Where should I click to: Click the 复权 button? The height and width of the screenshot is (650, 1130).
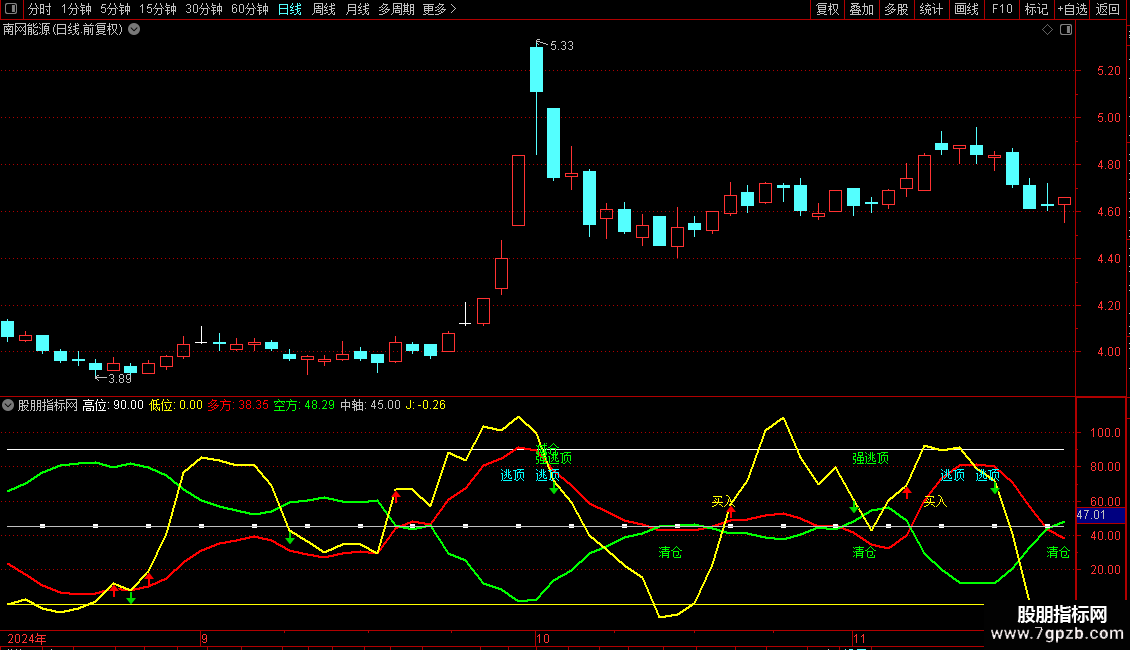(x=827, y=9)
